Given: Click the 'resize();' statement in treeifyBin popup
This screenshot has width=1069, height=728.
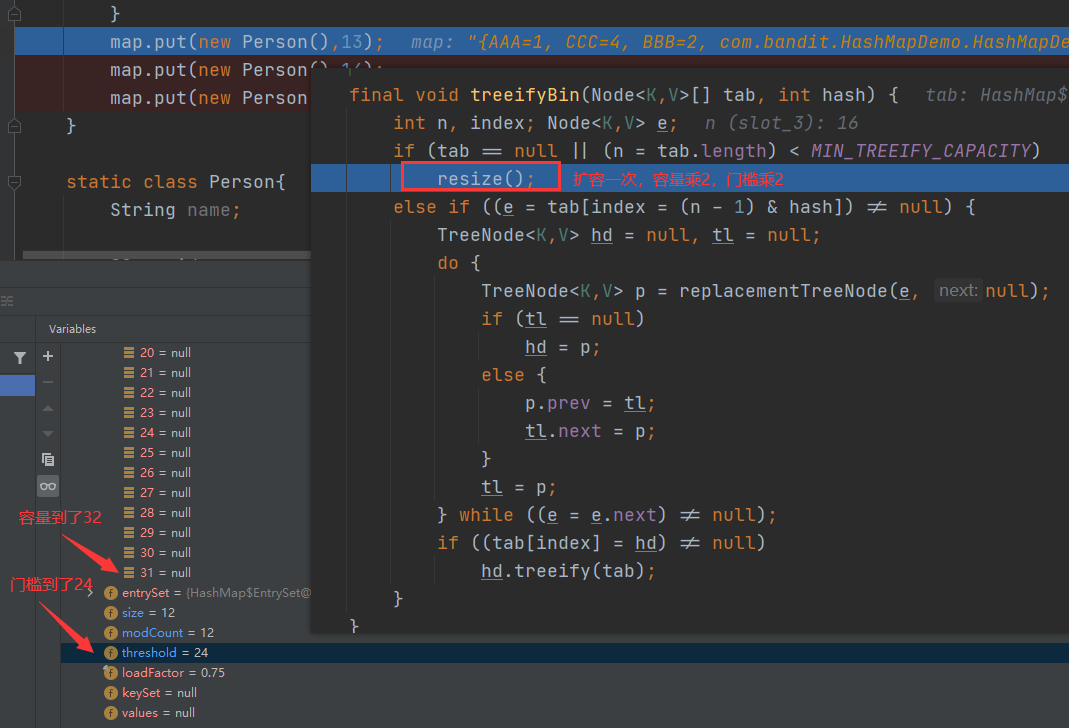Looking at the screenshot, I should tap(486, 179).
